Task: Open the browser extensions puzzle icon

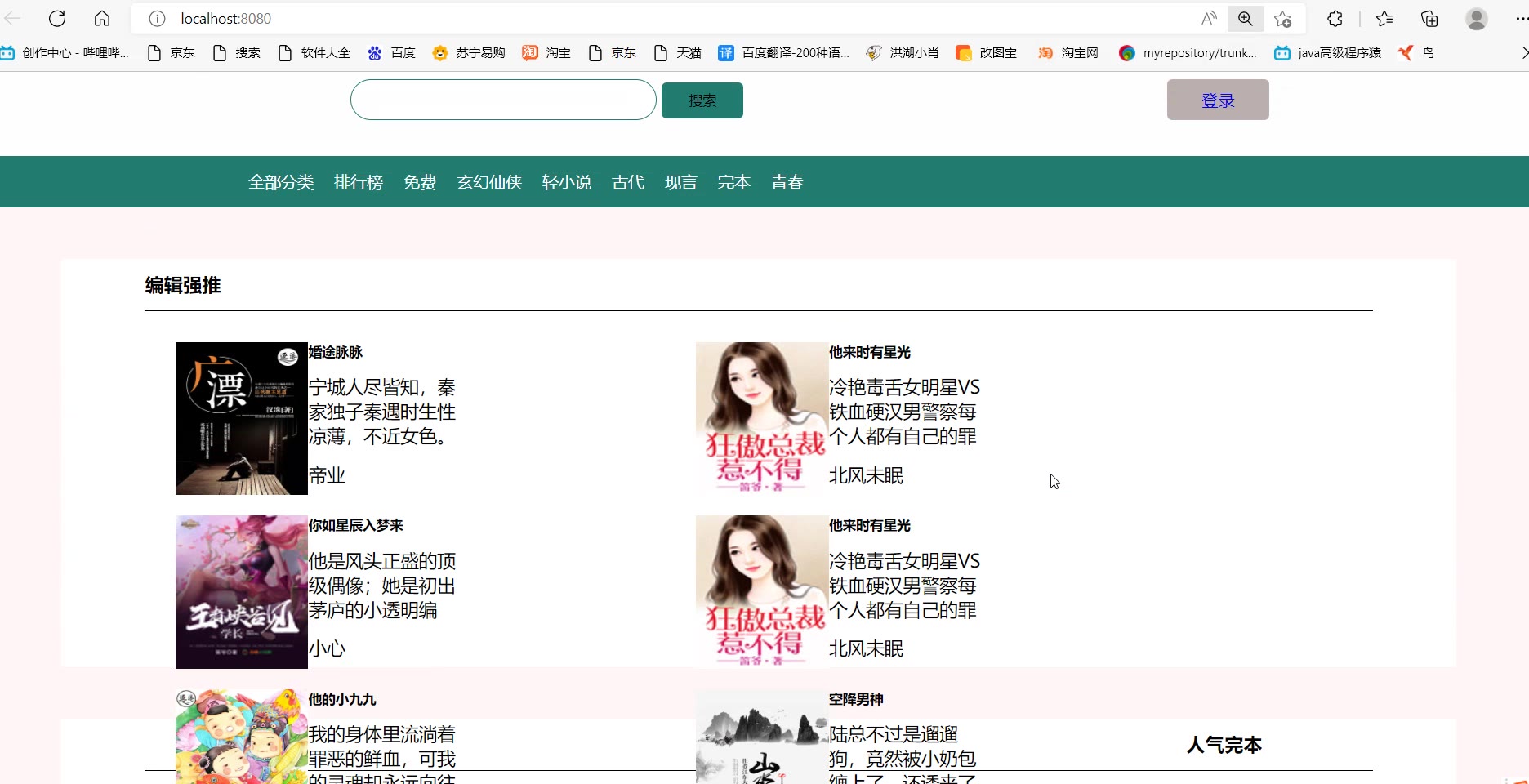Action: [x=1335, y=18]
